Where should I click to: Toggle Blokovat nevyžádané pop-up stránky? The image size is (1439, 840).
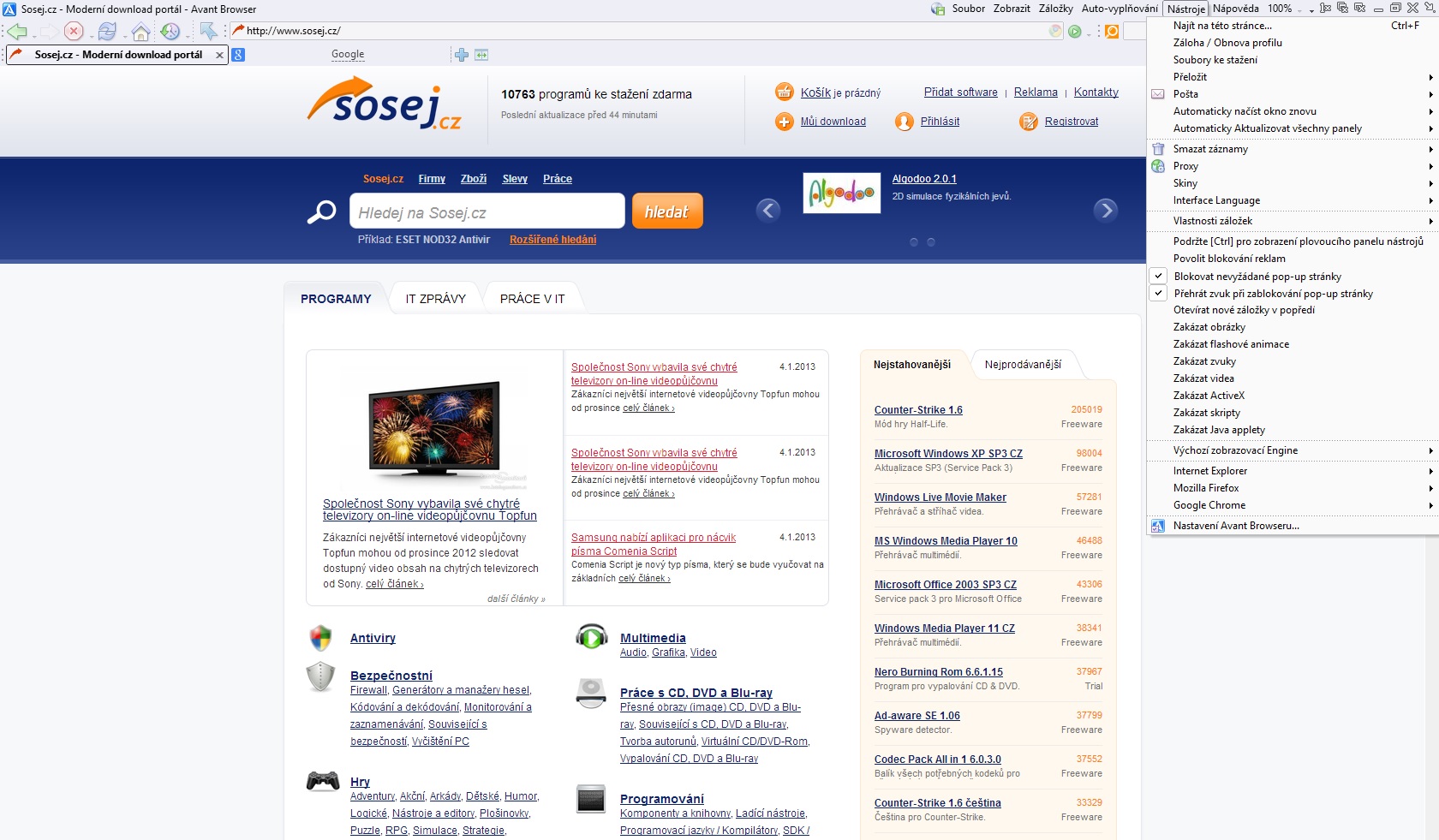point(1293,277)
